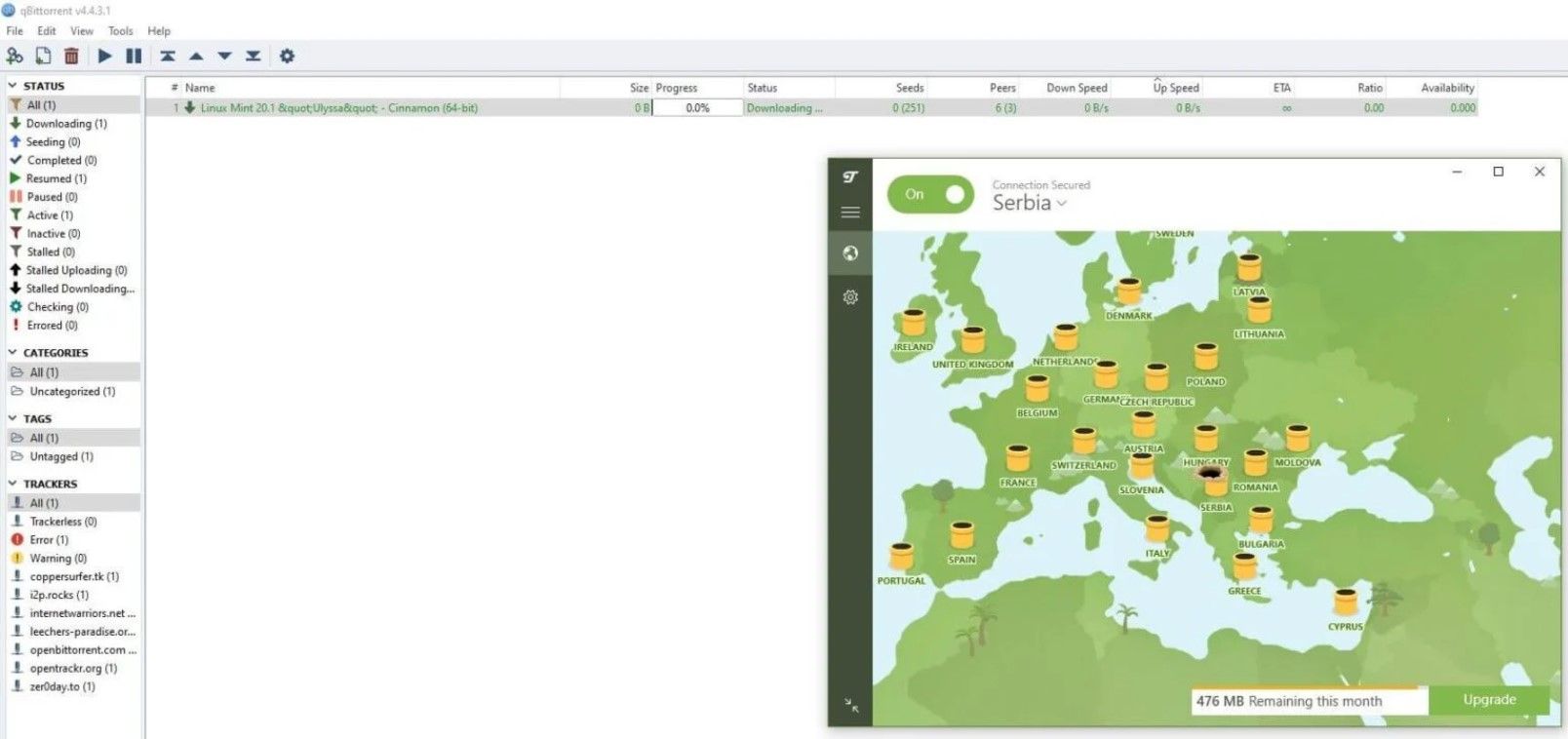The image size is (1568, 739).
Task: Filter by opentrackr.org (1) tracker
Action: click(x=73, y=669)
